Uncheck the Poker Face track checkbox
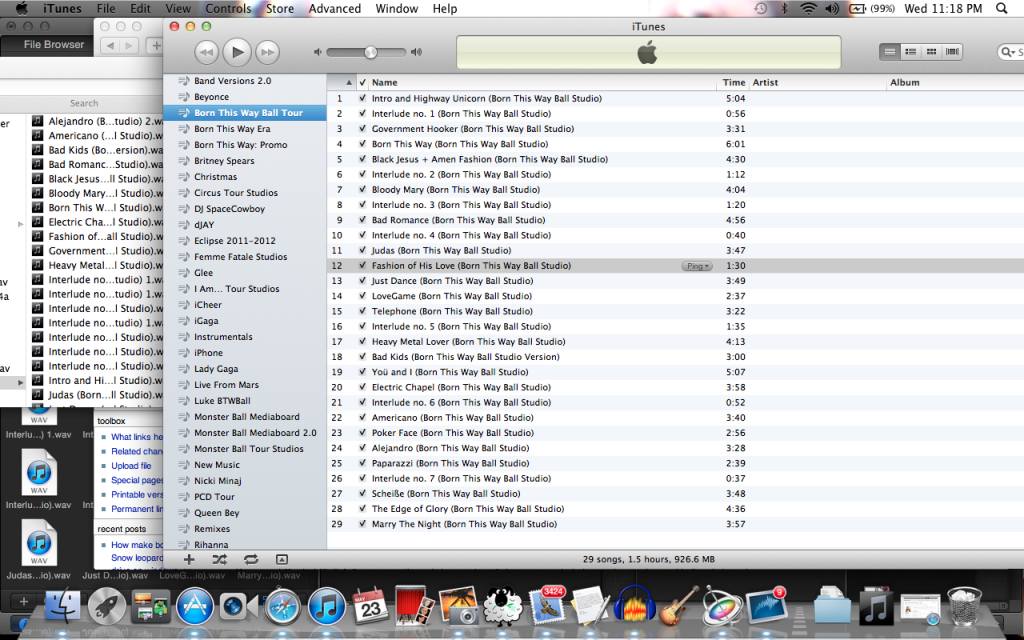This screenshot has width=1024, height=640. point(362,432)
